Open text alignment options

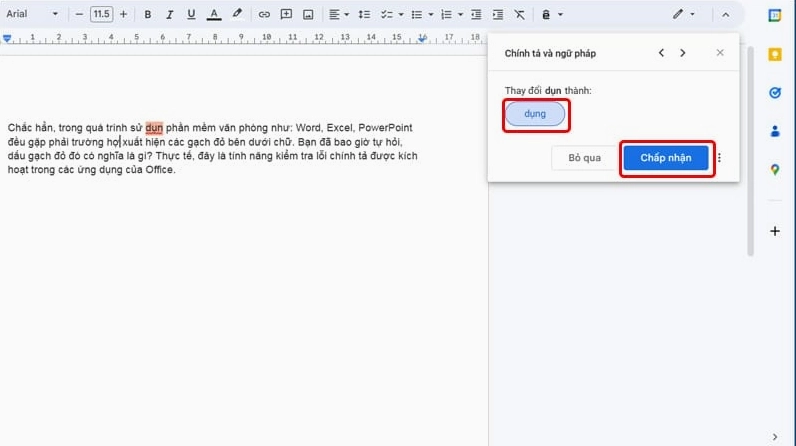coord(339,15)
